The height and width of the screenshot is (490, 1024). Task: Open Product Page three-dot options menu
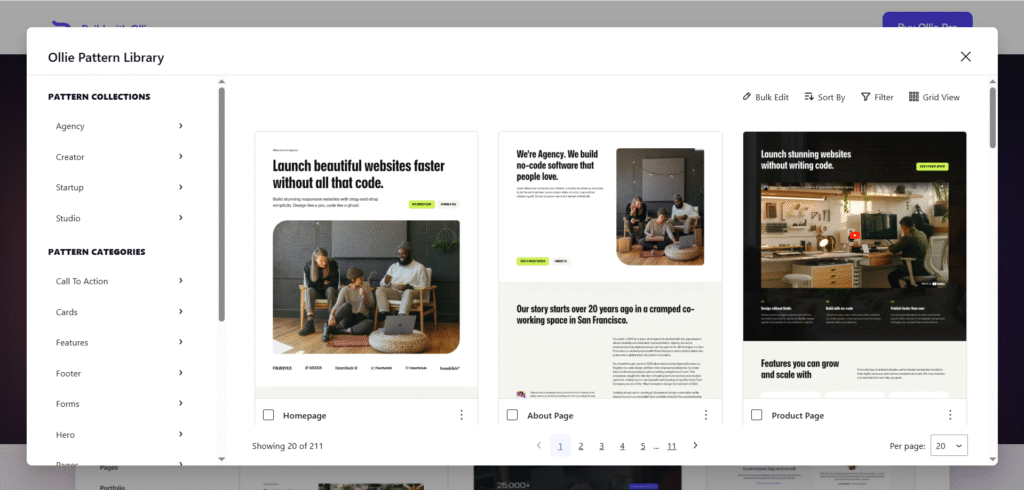pyautogui.click(x=949, y=415)
